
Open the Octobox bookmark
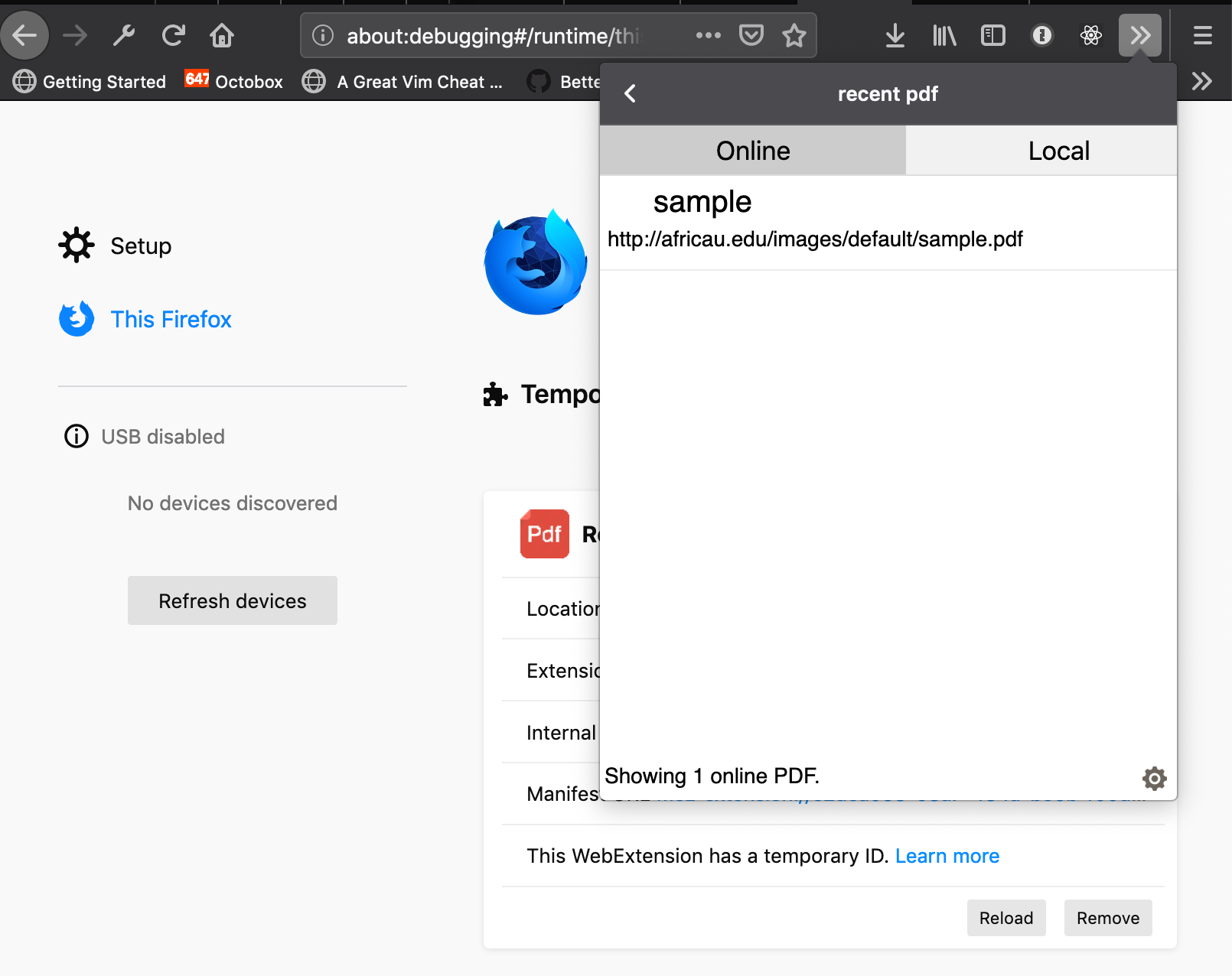(x=234, y=82)
